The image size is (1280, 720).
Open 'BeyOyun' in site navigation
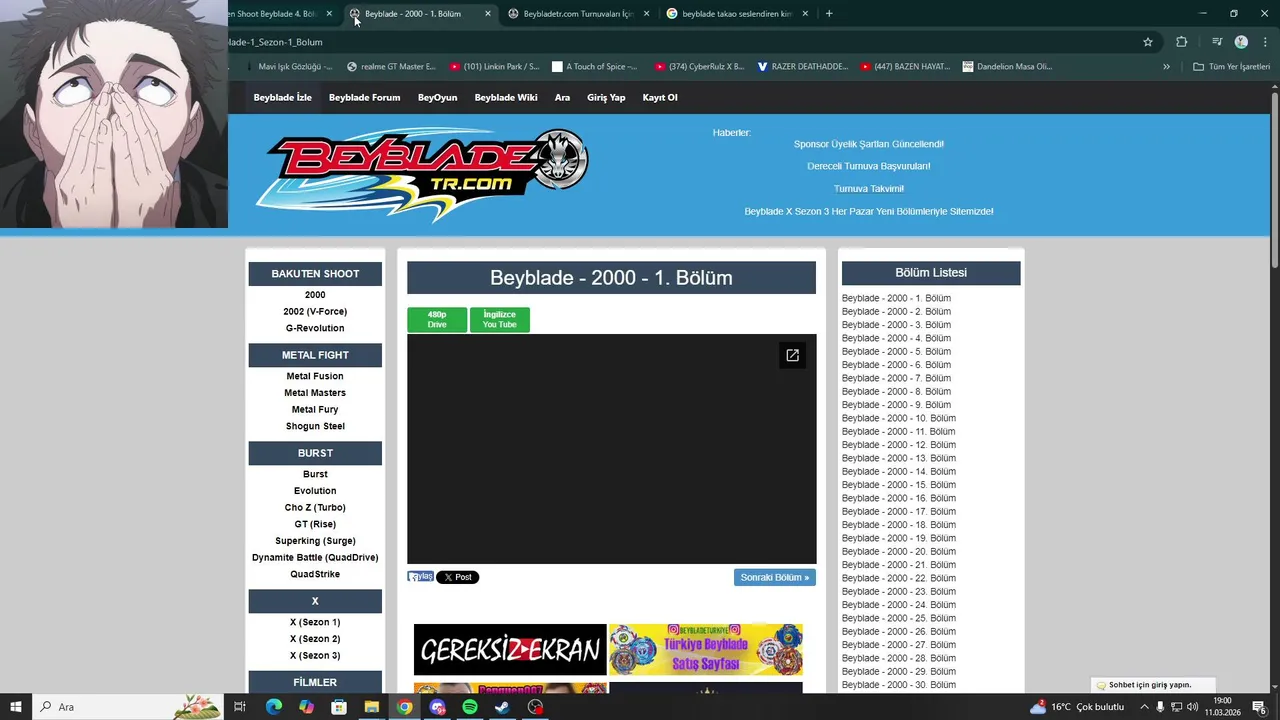[x=437, y=98]
